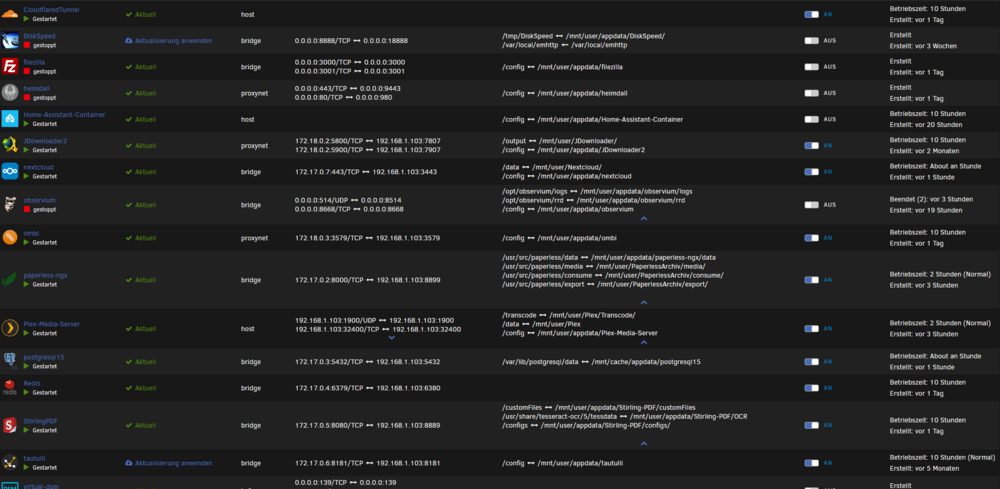Click the virtual-dsm container icon
The height and width of the screenshot is (489, 1000).
click(10, 485)
